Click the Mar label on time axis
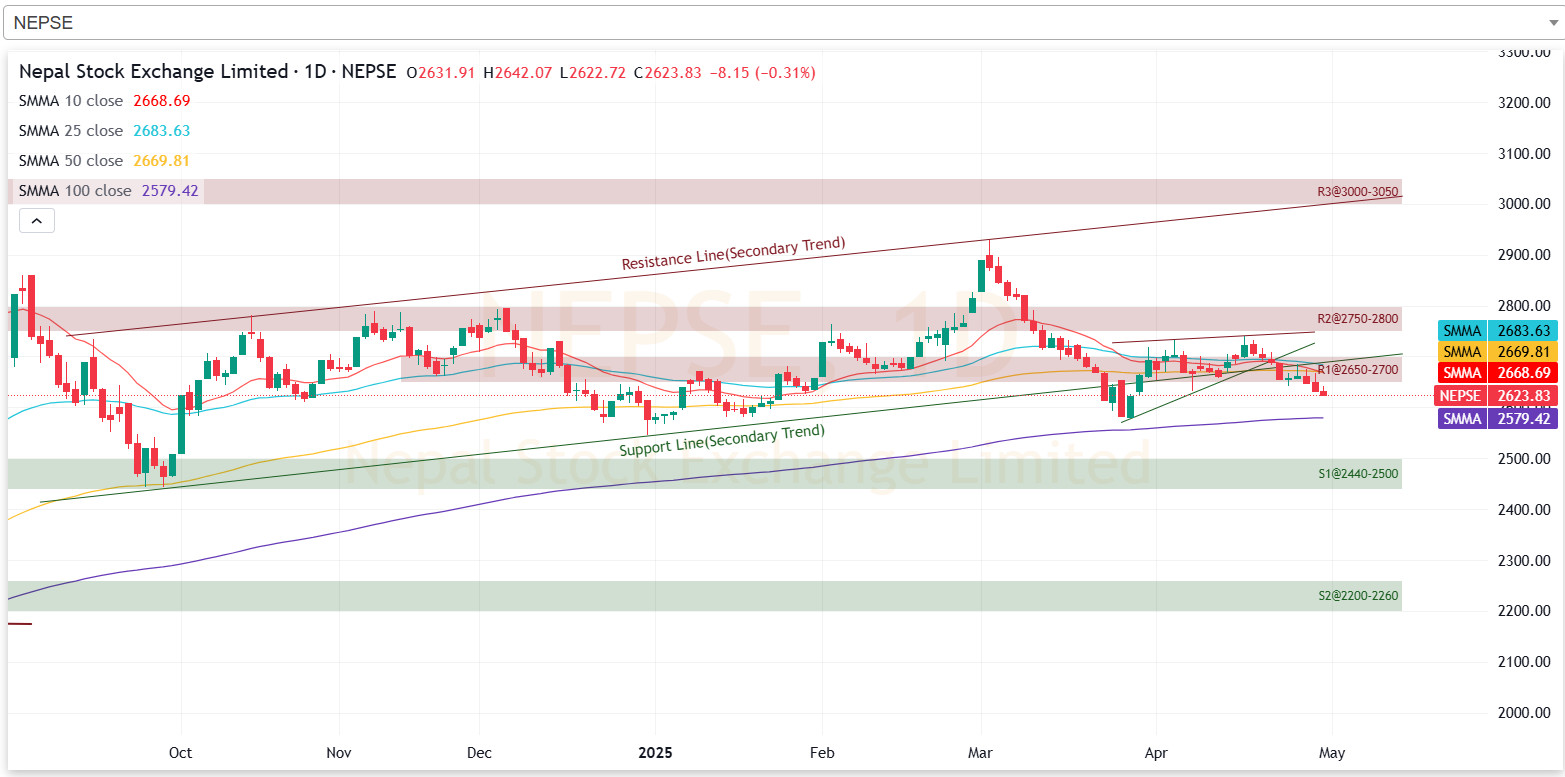This screenshot has width=1565, height=777. pos(981,752)
